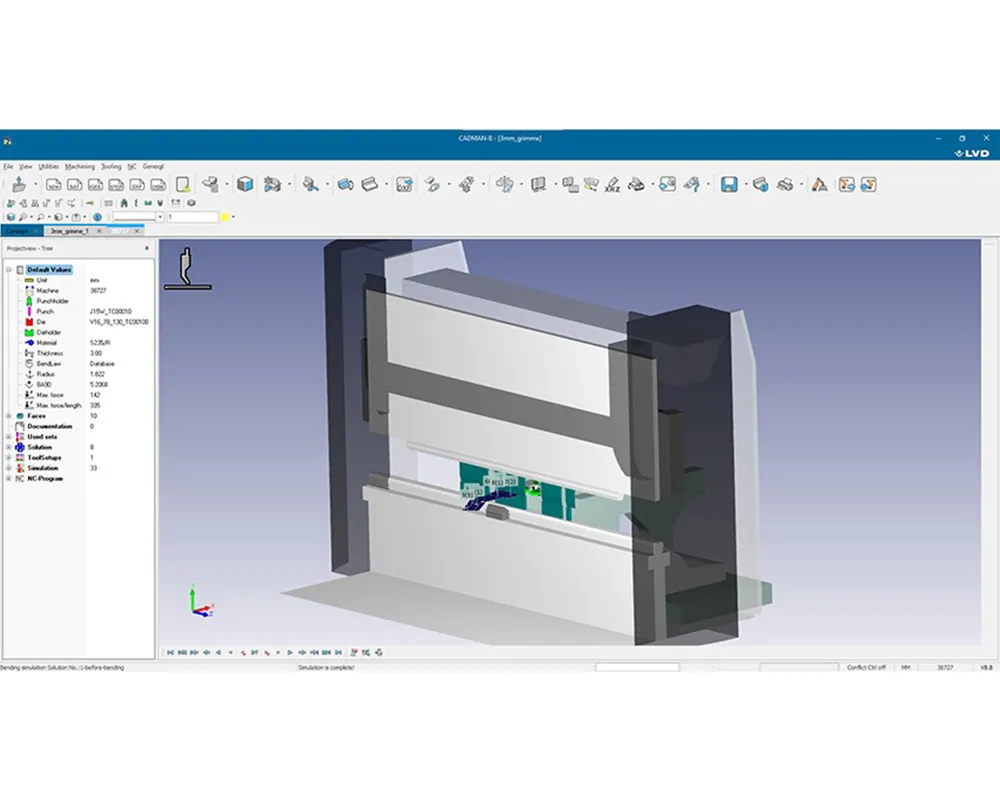The image size is (1000, 800).
Task: Expand the ToolSetups tree node
Action: [x=9, y=457]
